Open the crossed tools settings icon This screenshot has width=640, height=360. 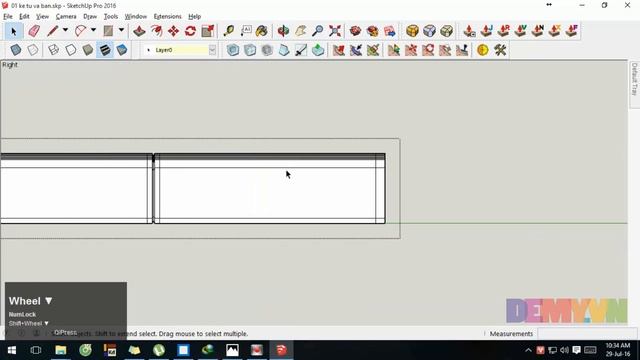pos(500,50)
